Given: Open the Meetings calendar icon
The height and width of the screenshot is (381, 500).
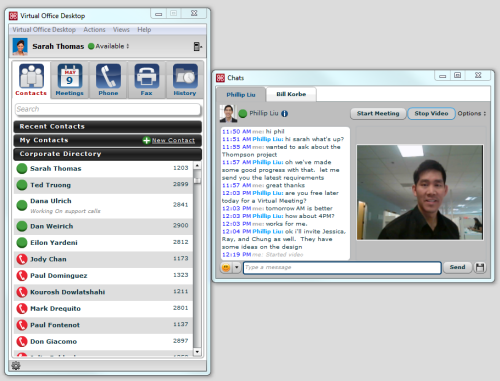Looking at the screenshot, I should [x=70, y=76].
